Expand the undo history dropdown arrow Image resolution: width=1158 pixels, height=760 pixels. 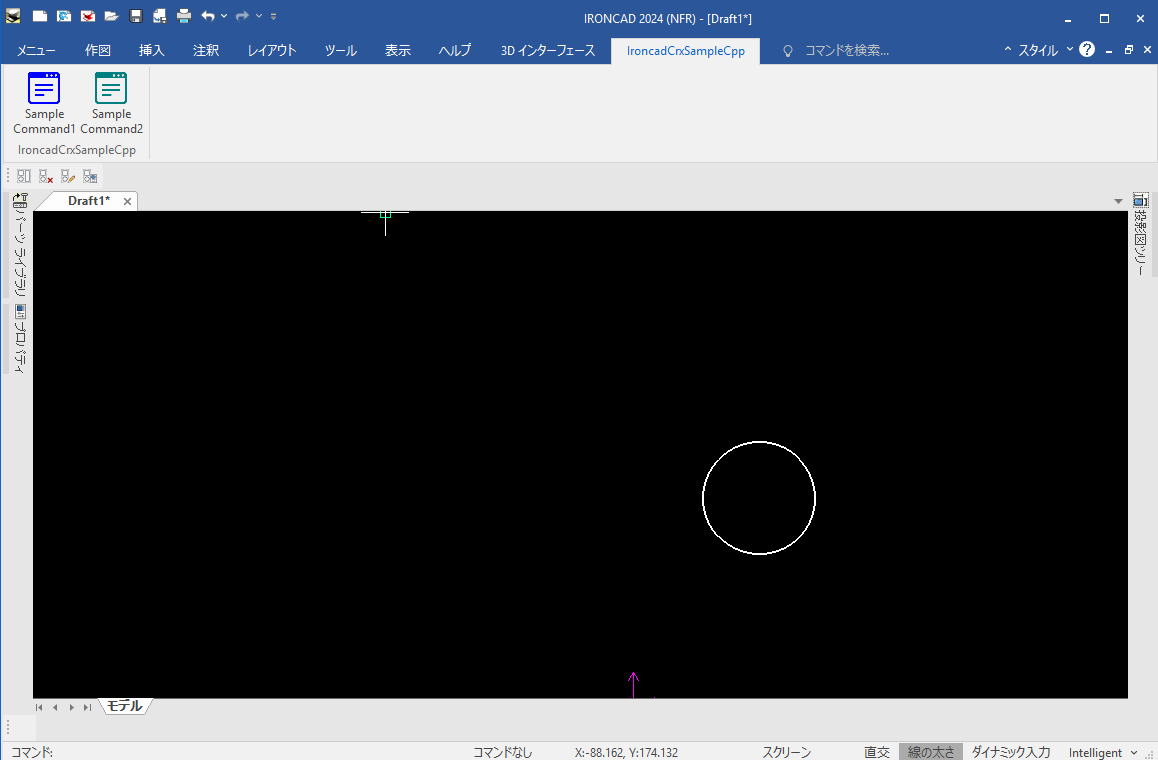tap(224, 16)
